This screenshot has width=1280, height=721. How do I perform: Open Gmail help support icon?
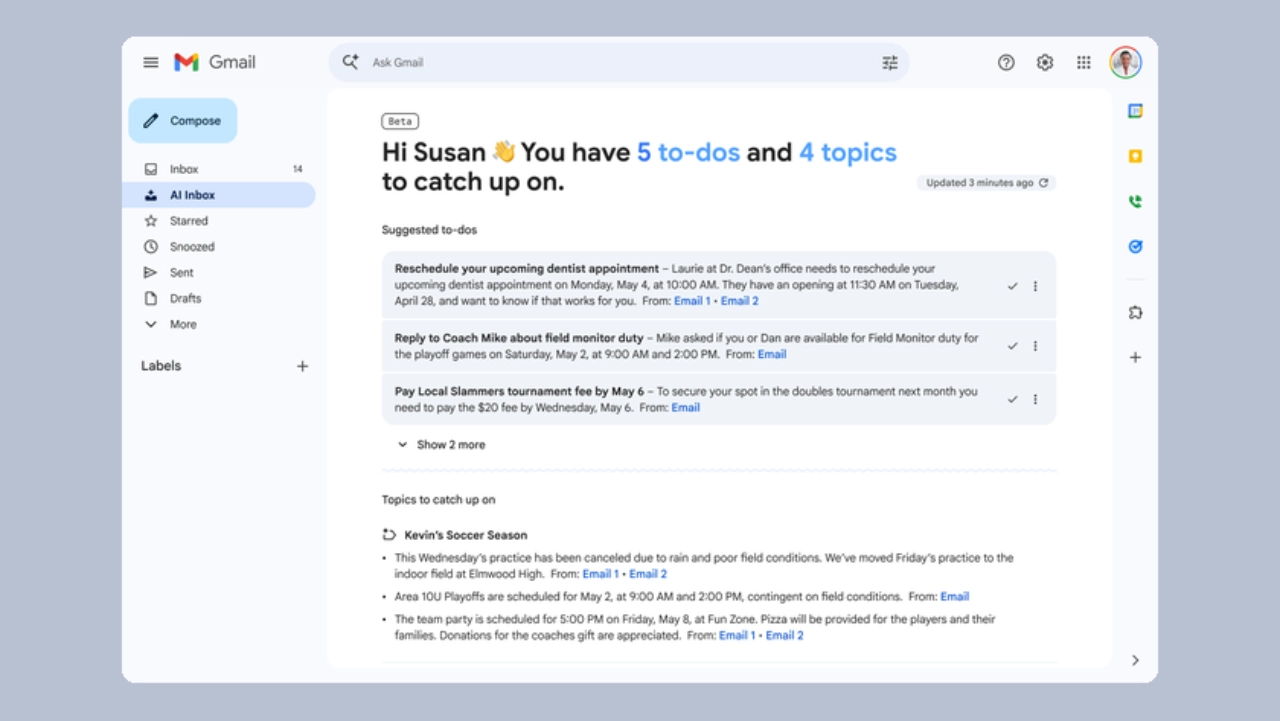1006,63
